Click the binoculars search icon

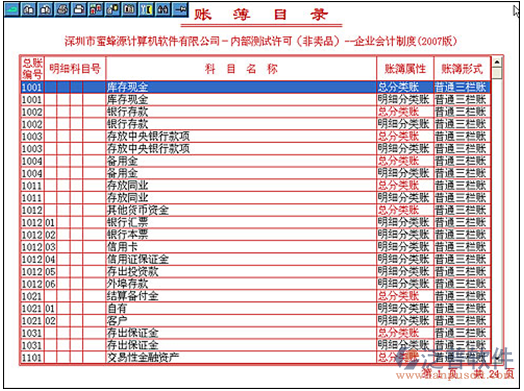(163, 10)
